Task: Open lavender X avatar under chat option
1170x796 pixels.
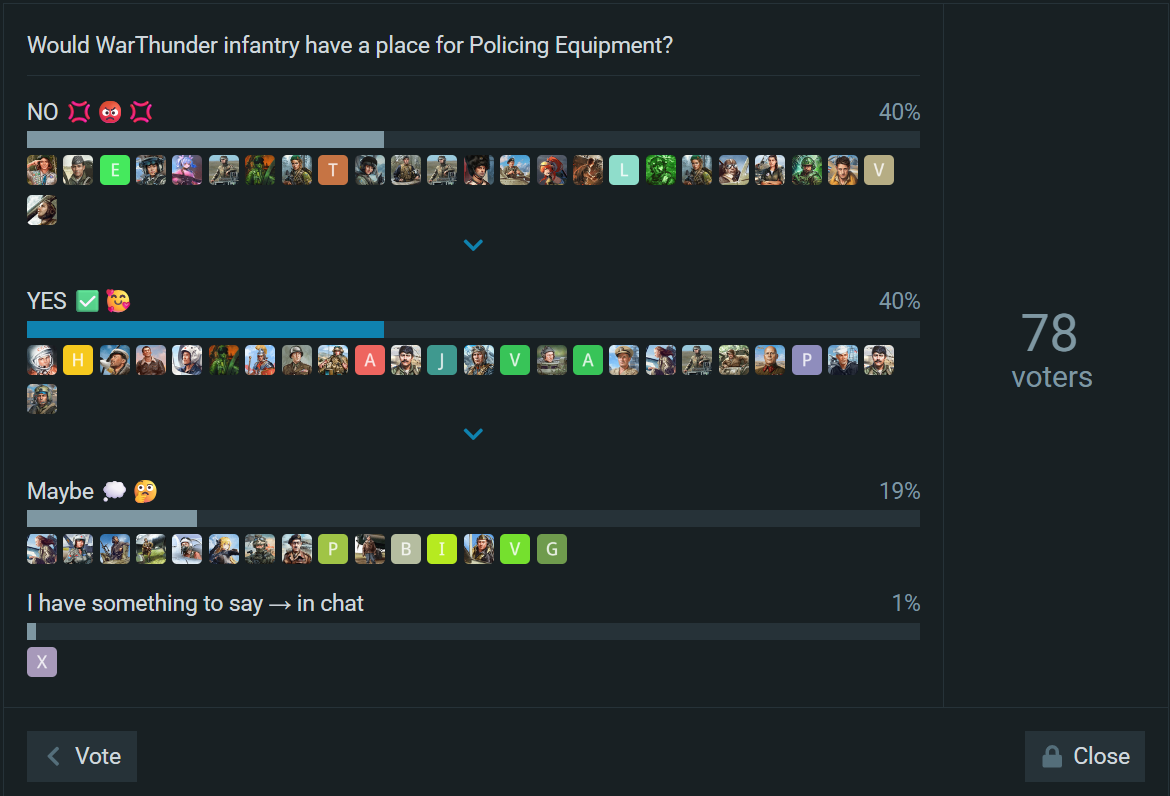Action: pyautogui.click(x=42, y=662)
